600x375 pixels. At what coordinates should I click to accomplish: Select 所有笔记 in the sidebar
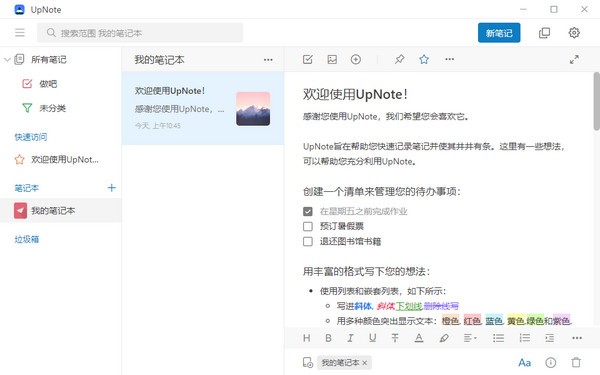pyautogui.click(x=49, y=59)
